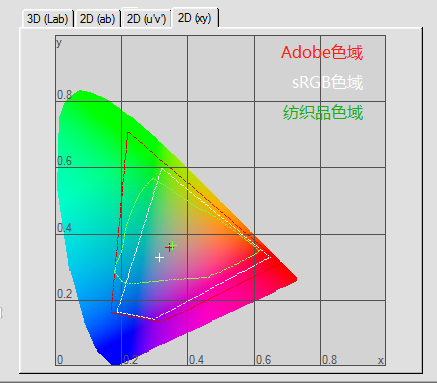This screenshot has width=437, height=383.
Task: Click the 2D (xy) tab
Action: coord(195,18)
